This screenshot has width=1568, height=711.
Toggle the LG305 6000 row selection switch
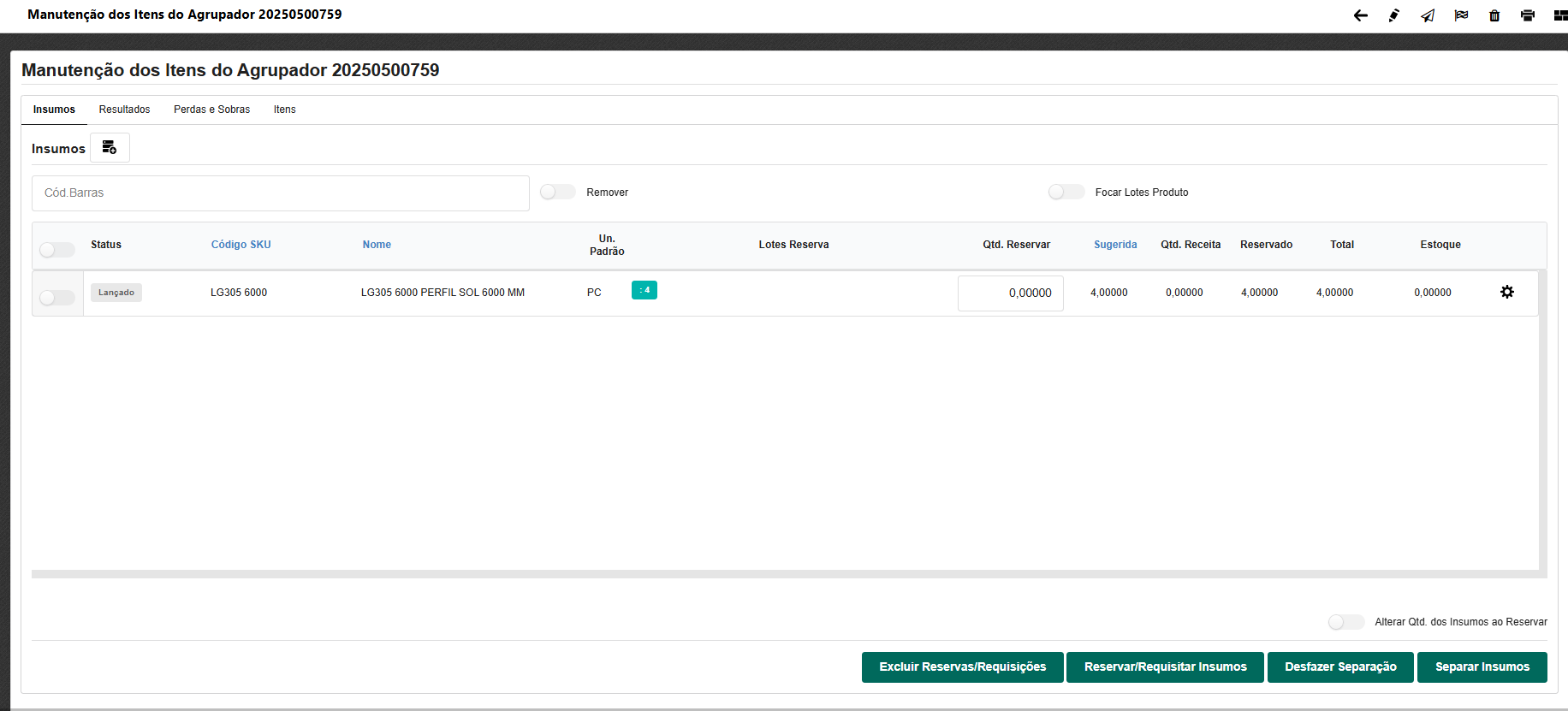57,297
